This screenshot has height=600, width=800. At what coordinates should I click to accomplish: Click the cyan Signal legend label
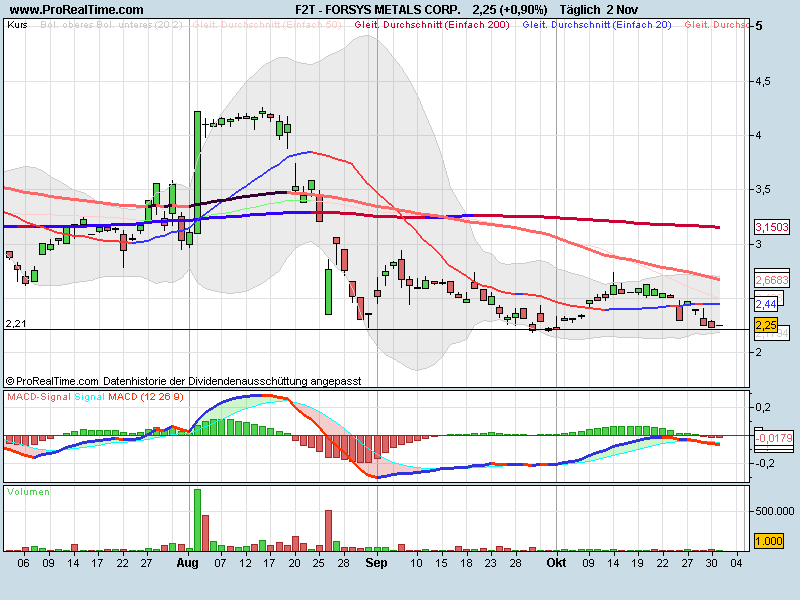(x=89, y=396)
